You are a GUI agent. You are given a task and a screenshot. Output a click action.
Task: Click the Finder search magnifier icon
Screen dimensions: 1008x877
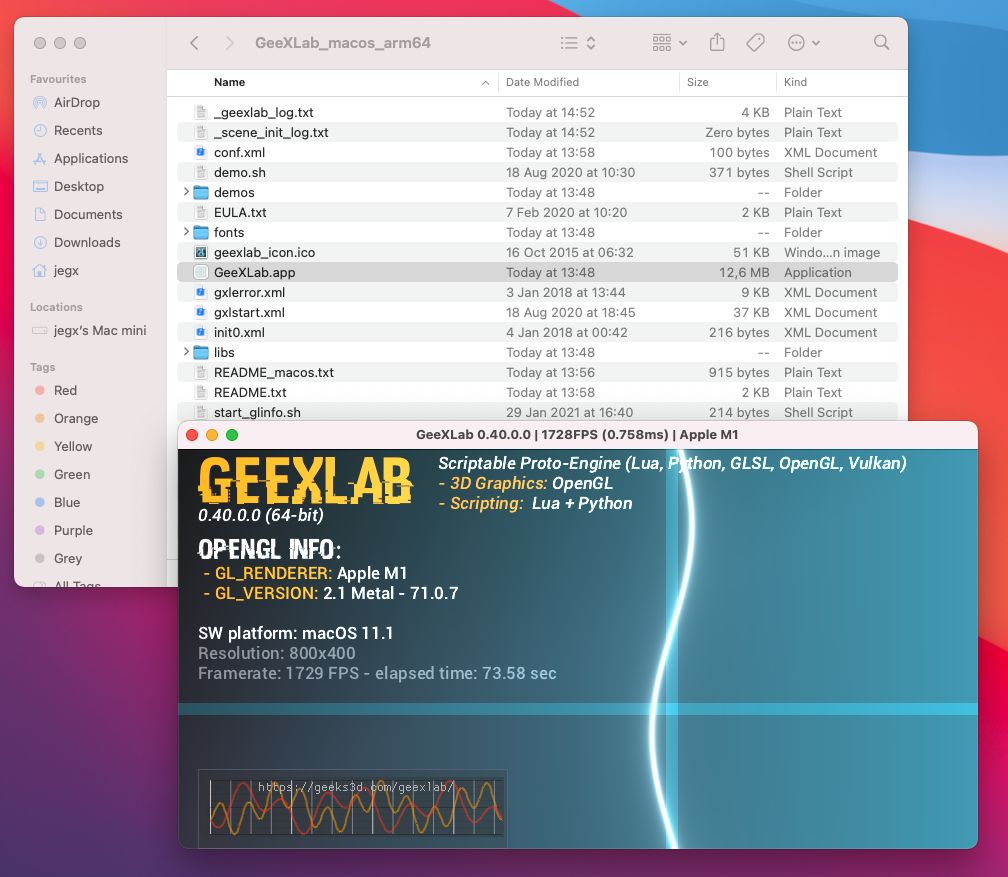coord(881,43)
